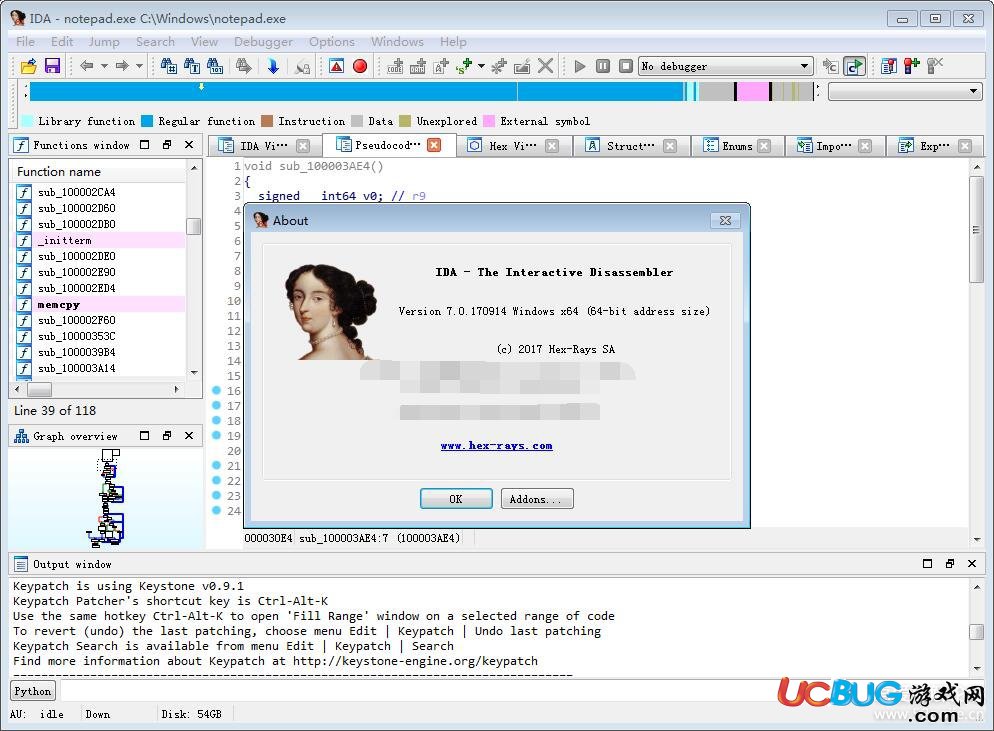Viewport: 994px width, 731px height.
Task: Expand the string type dropdown arrow
Action: 481,66
